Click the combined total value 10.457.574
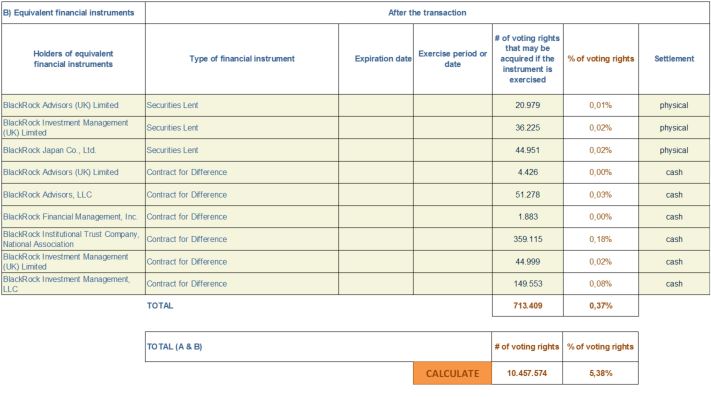Viewport: 711px width, 397px height. pyautogui.click(x=527, y=373)
